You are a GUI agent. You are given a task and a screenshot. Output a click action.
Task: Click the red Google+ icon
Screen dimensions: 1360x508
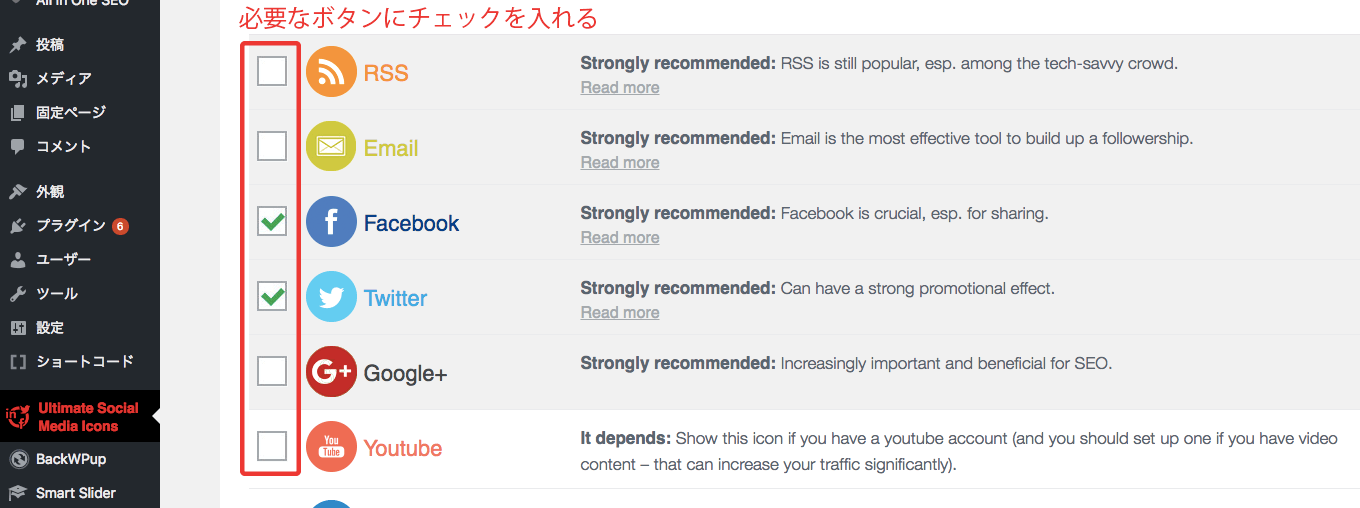tap(331, 372)
